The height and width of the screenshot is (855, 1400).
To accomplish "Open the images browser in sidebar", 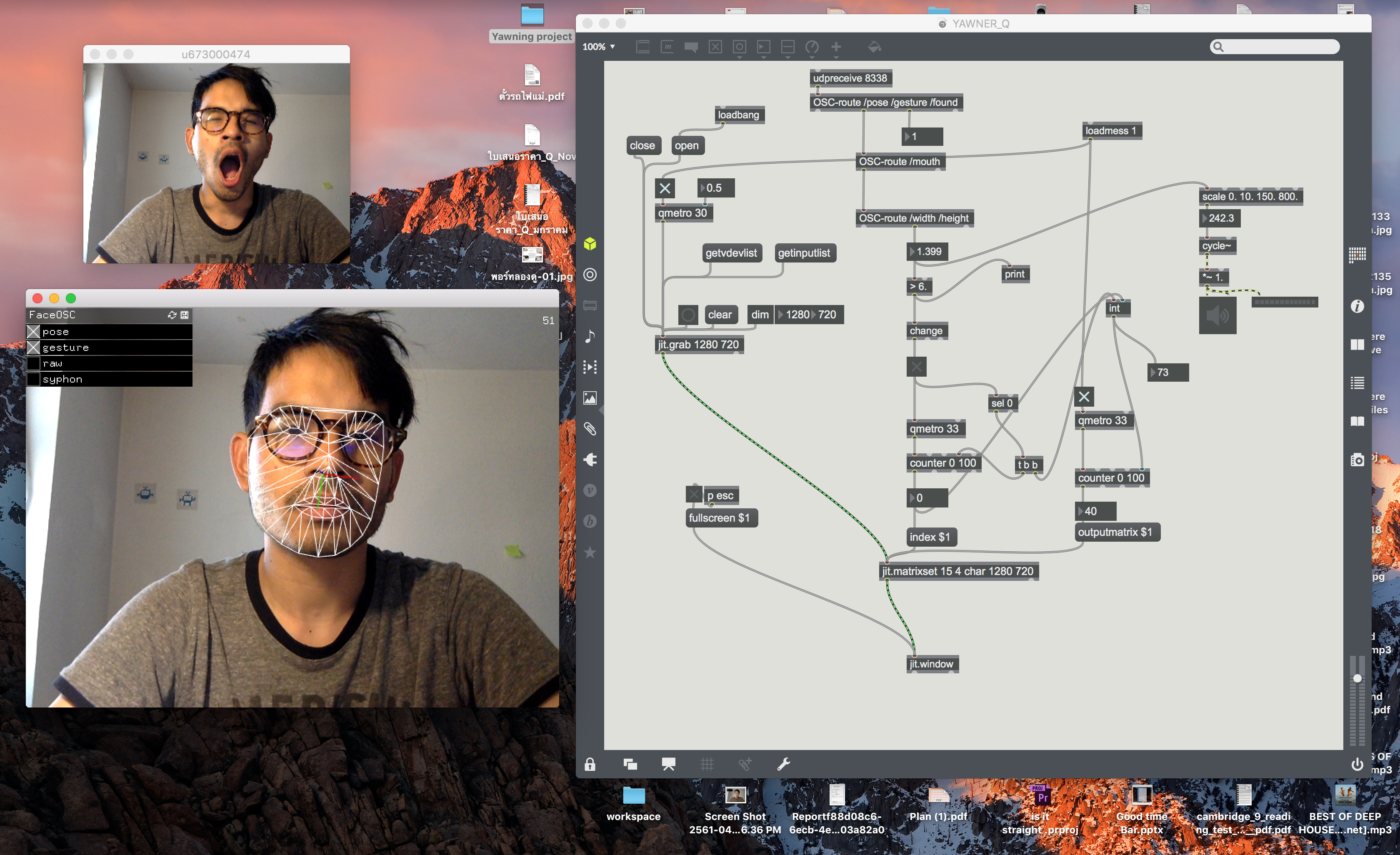I will point(590,397).
